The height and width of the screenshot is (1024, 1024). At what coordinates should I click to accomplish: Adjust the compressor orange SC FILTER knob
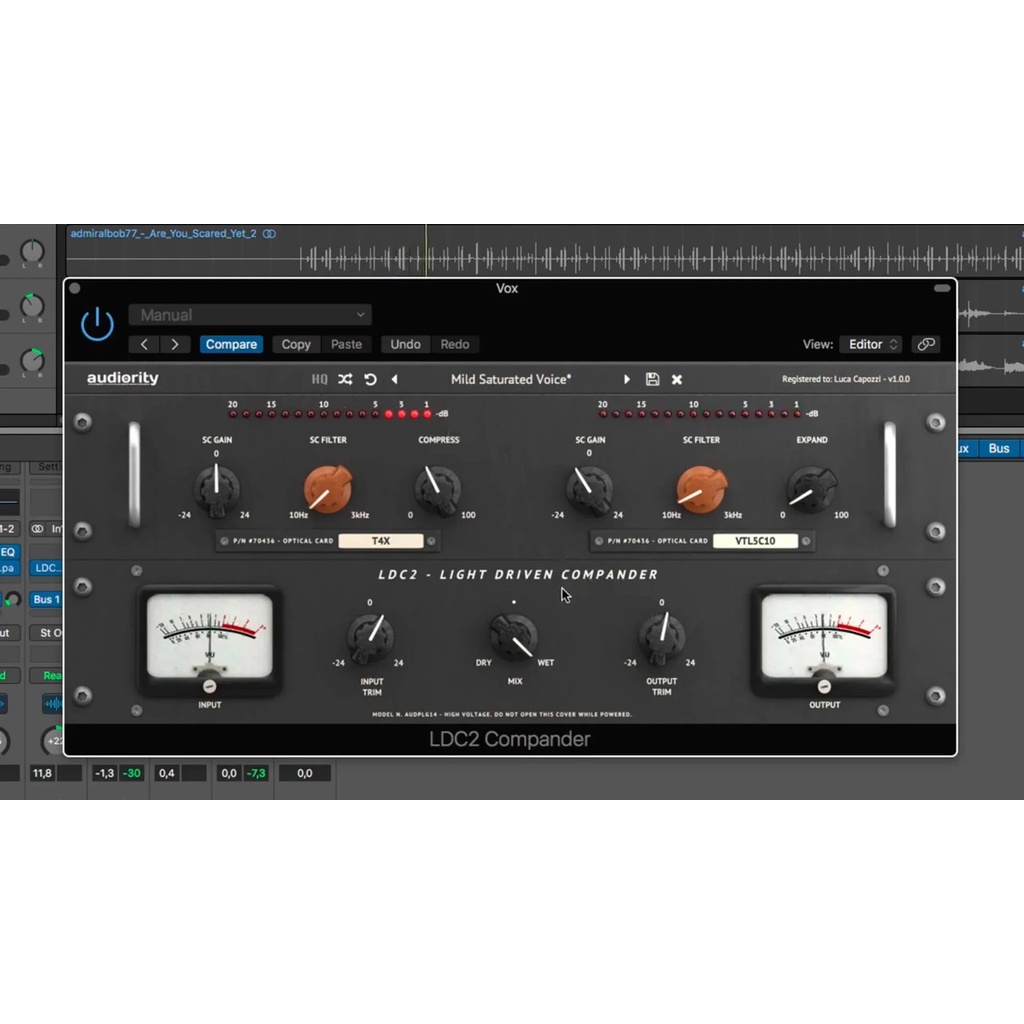click(328, 489)
